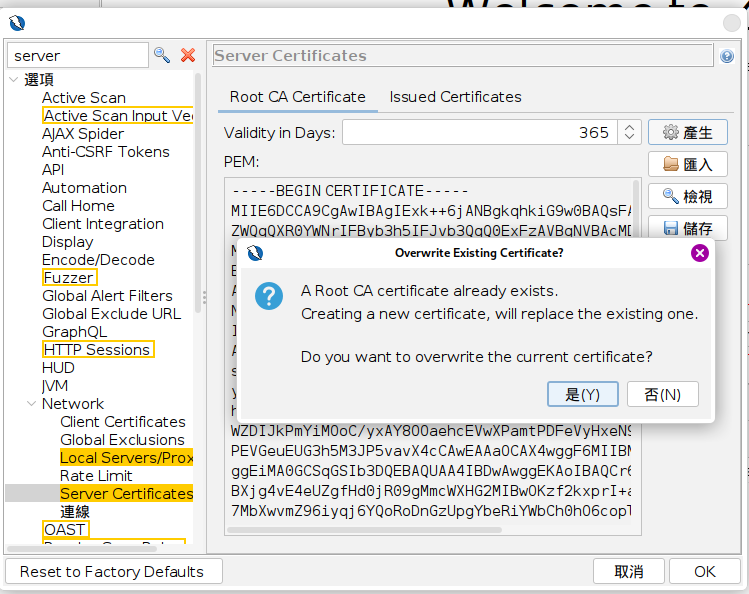Increase Validity in Days stepper up arrow

(629, 127)
